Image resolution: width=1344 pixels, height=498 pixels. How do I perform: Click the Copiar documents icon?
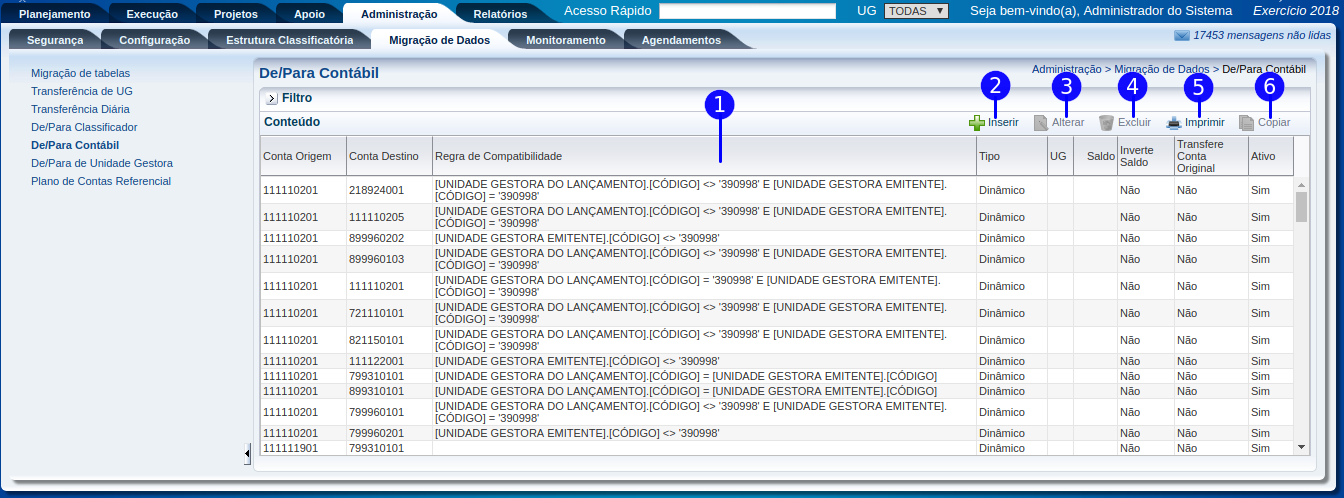click(x=1246, y=123)
